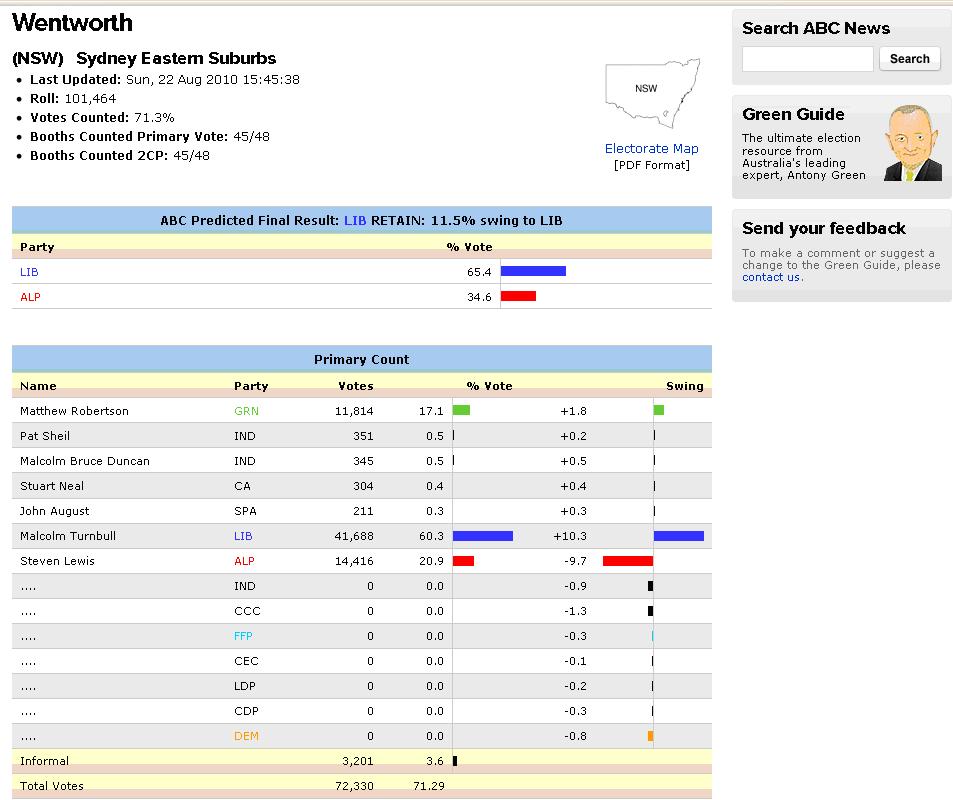Open LIB party link beside Malcolm Turnbull
Image resolution: width=953 pixels, height=800 pixels.
pyautogui.click(x=243, y=536)
